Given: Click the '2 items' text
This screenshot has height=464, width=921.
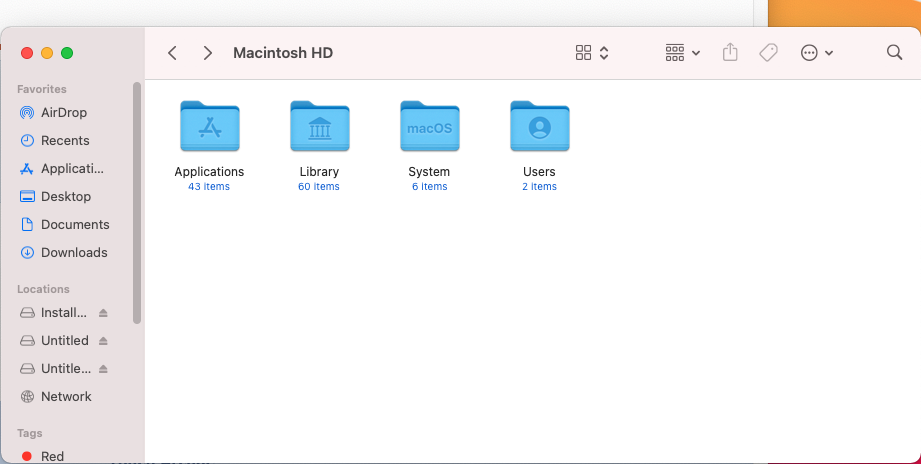Looking at the screenshot, I should click(x=539, y=187).
